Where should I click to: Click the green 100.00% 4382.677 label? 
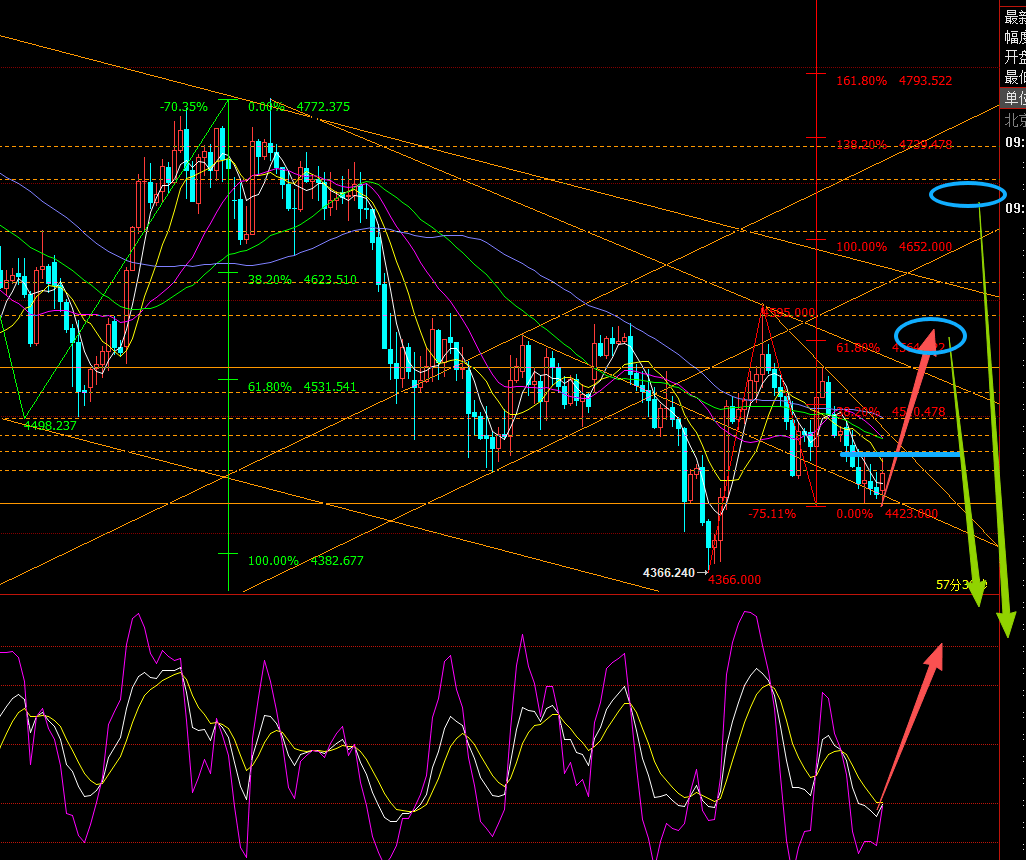(x=306, y=561)
